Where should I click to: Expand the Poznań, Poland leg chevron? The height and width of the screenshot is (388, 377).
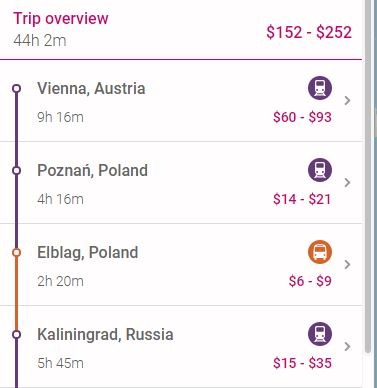pos(347,182)
